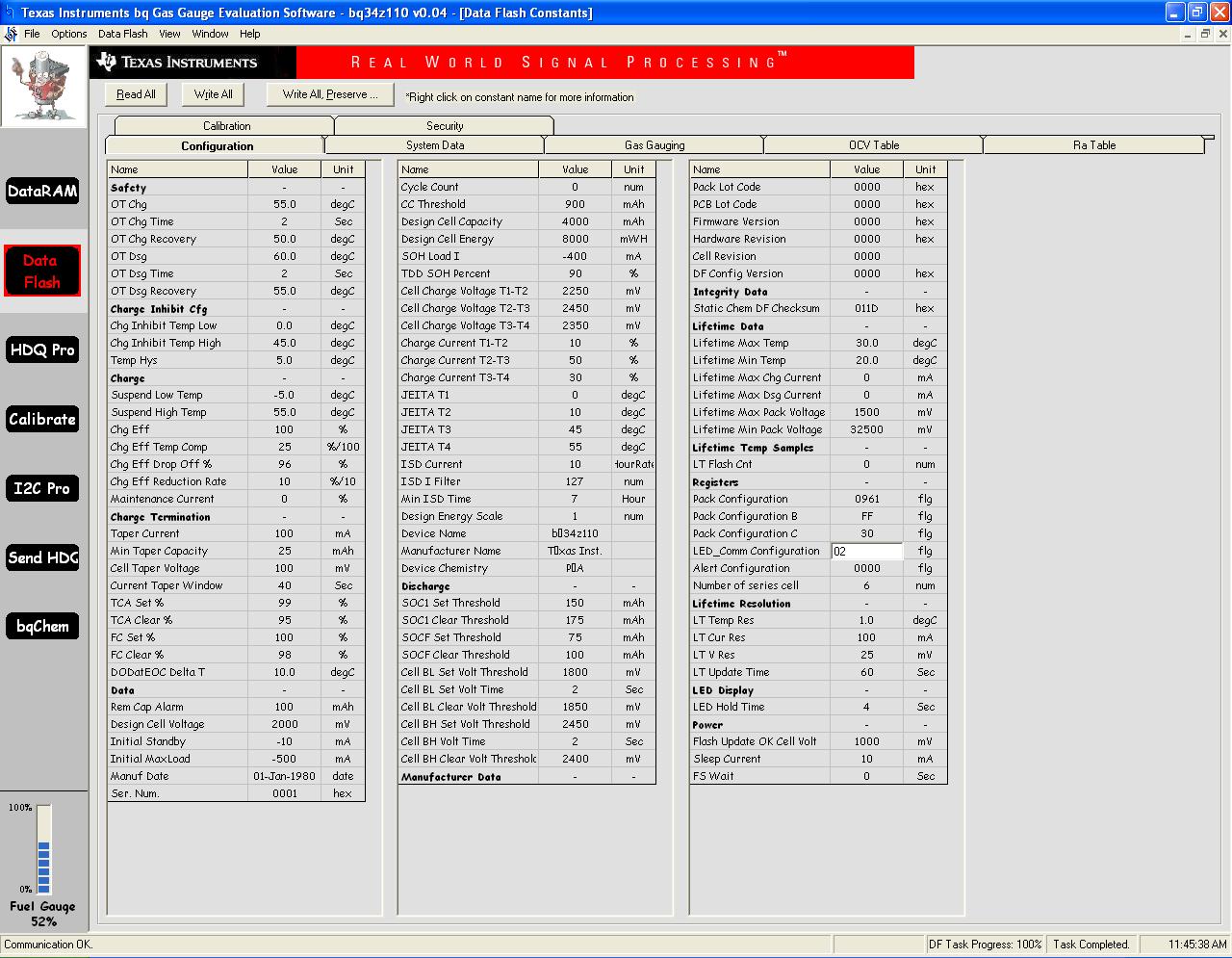
Task: Click the Communication OK status bar text
Action: pos(48,945)
